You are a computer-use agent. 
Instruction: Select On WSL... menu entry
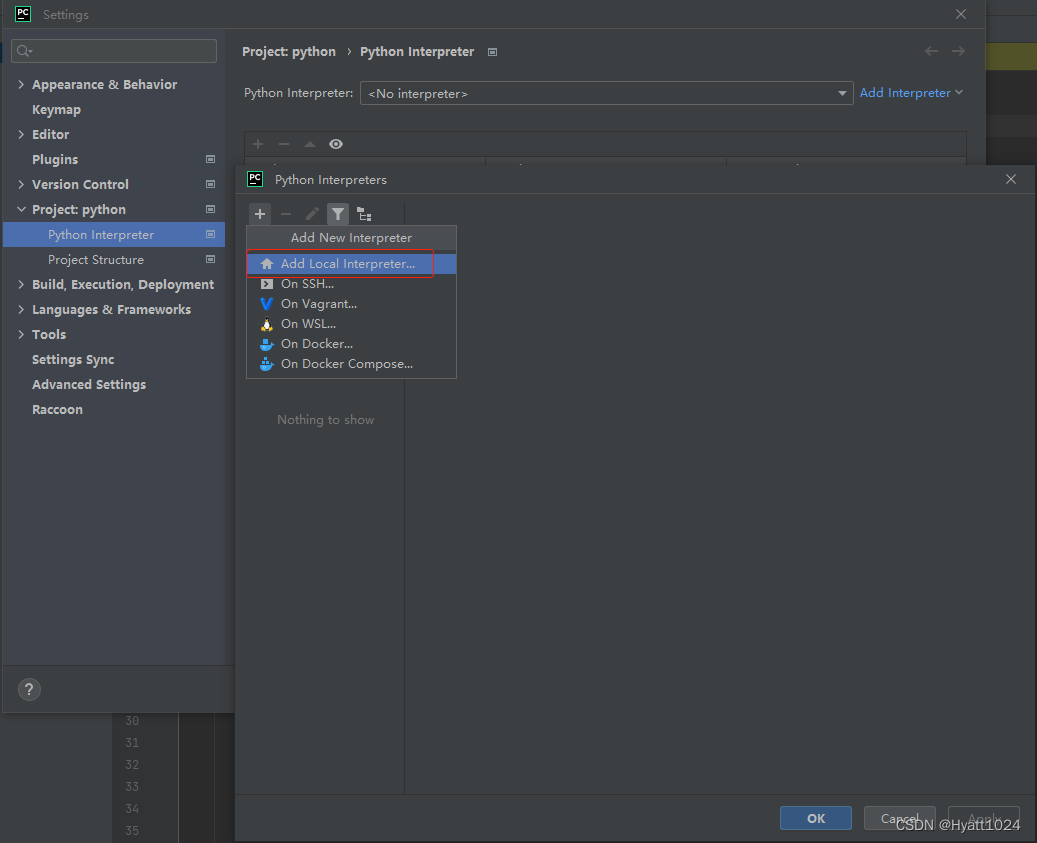[x=351, y=324]
